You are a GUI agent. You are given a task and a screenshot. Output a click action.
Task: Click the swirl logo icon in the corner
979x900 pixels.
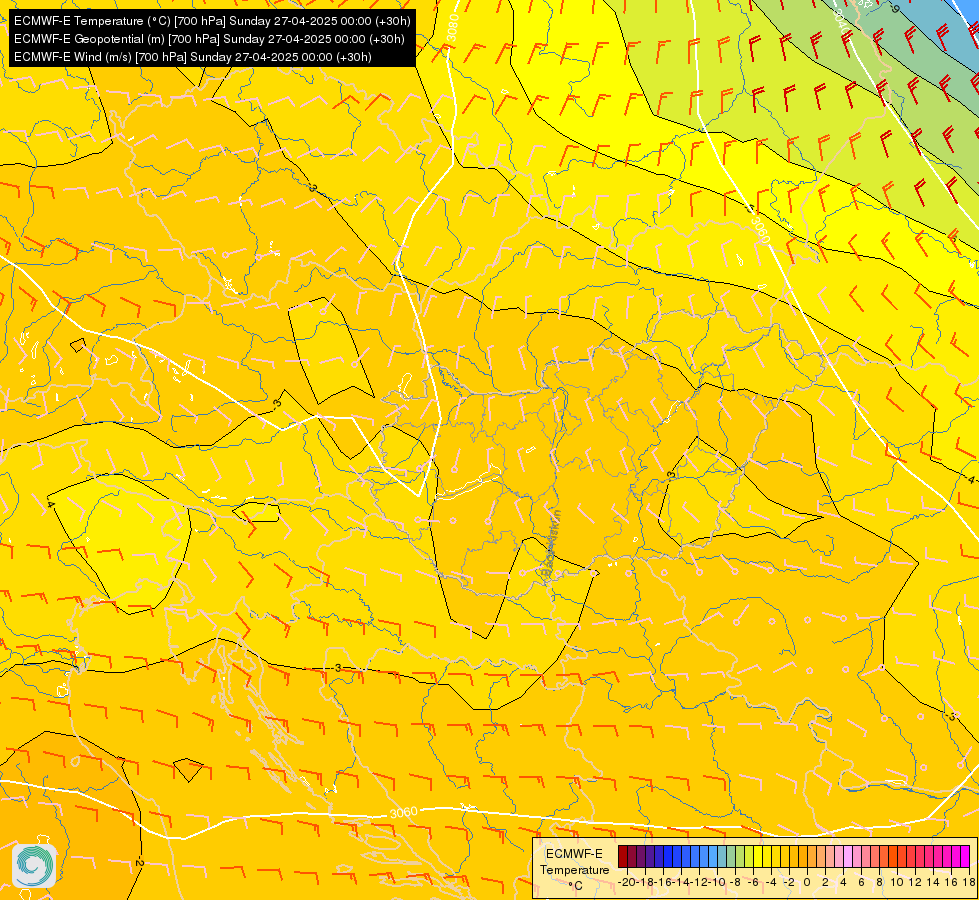click(x=34, y=866)
